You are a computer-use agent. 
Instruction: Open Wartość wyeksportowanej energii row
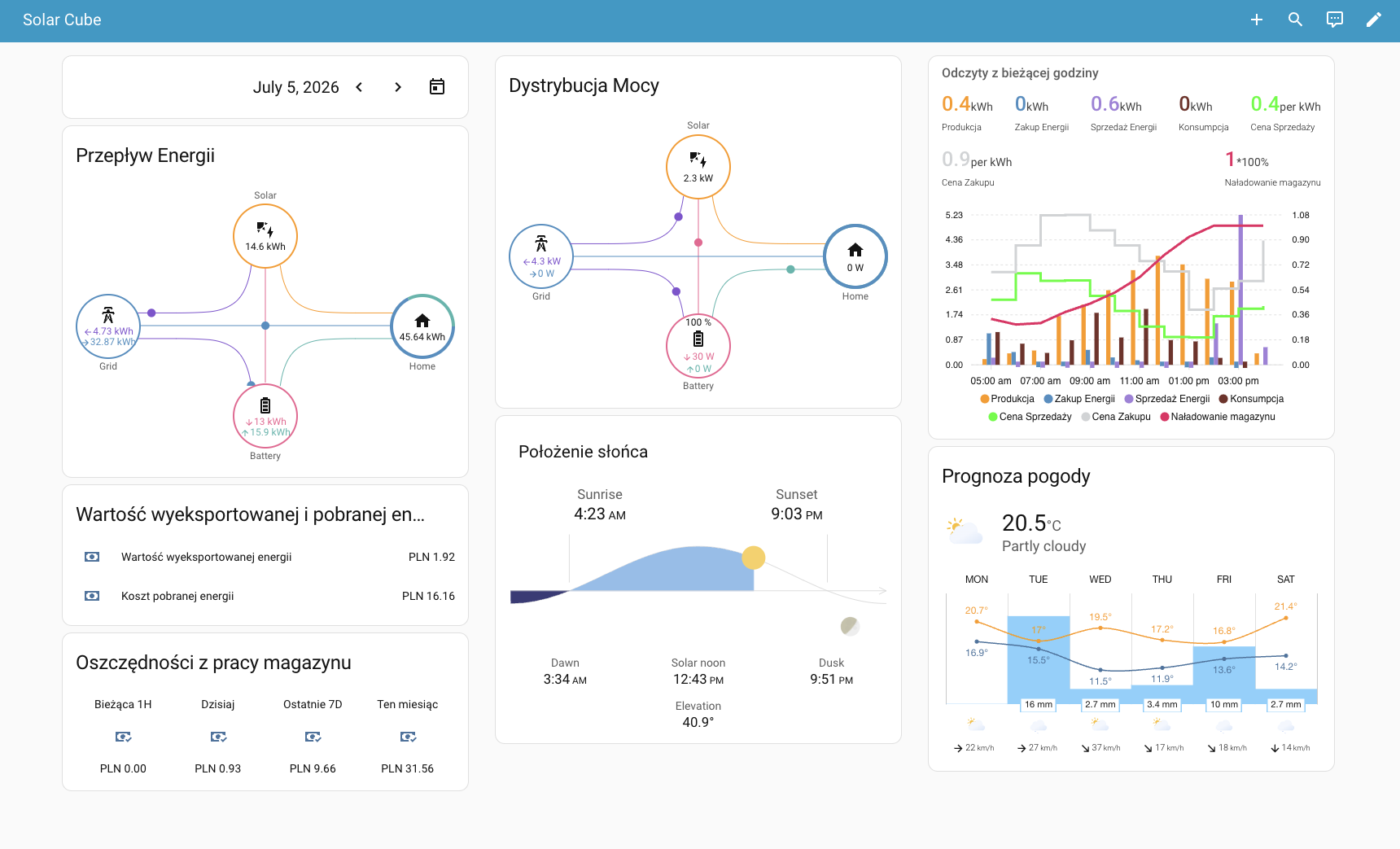coord(265,557)
